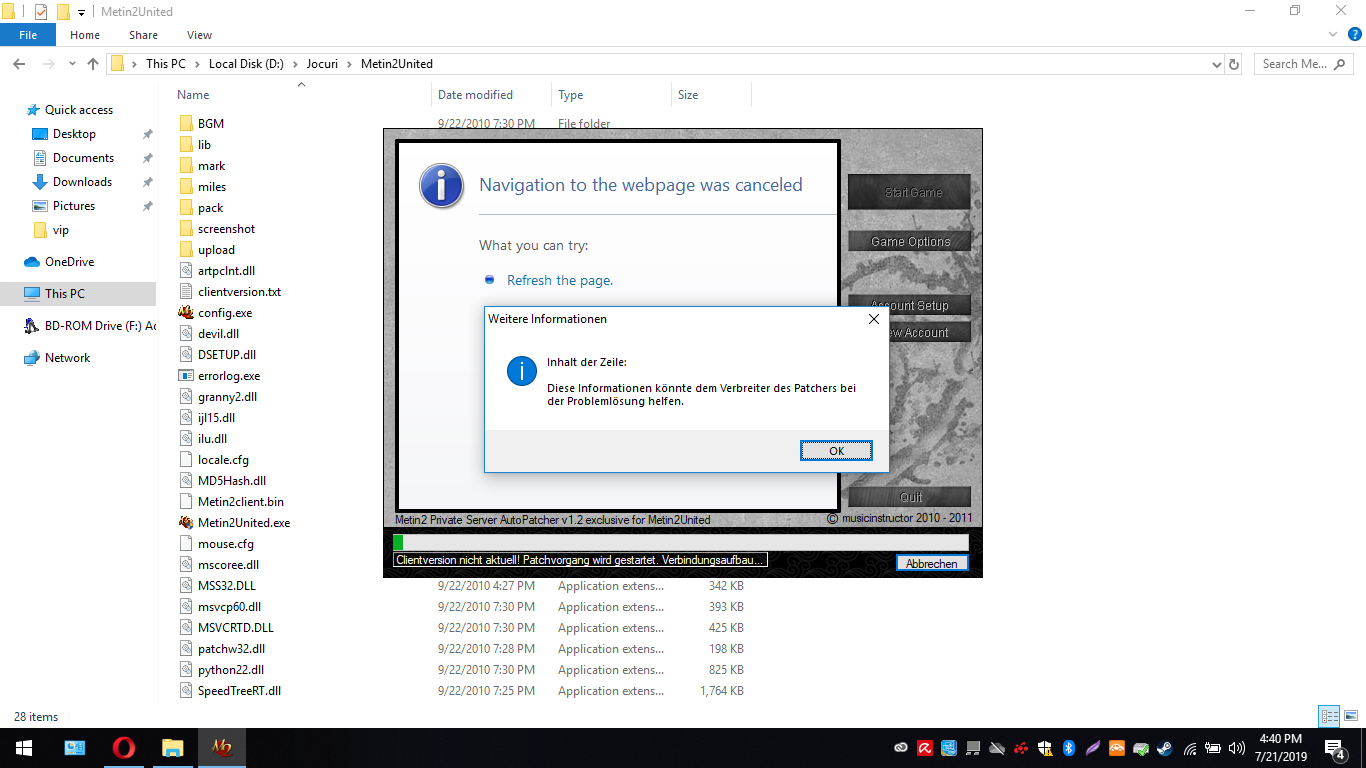Screen dimensions: 1366x768
Task: Go back in Explorer navigation
Action: click(x=18, y=64)
